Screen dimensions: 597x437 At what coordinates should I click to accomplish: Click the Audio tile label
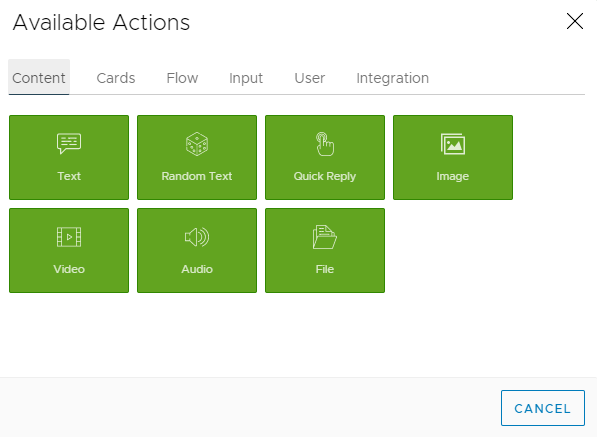click(197, 269)
